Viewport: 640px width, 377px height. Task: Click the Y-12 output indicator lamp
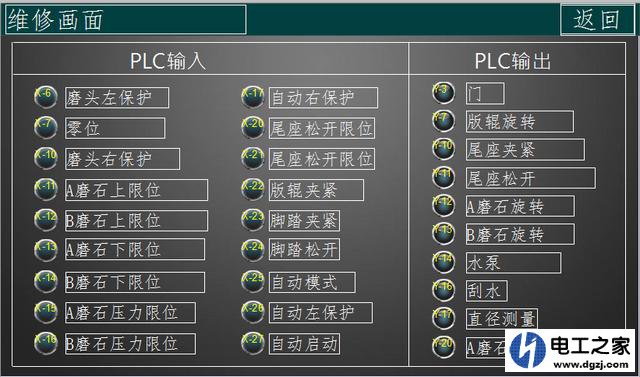[x=443, y=205]
